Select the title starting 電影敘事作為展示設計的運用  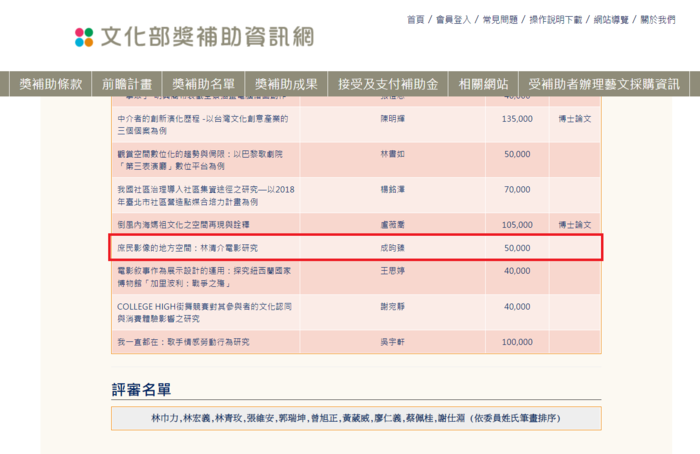click(204, 277)
